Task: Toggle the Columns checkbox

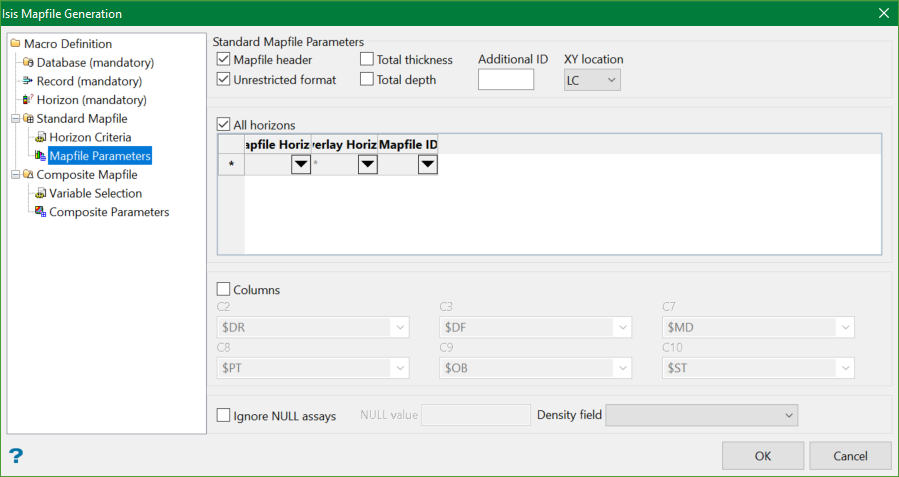Action: [x=223, y=290]
